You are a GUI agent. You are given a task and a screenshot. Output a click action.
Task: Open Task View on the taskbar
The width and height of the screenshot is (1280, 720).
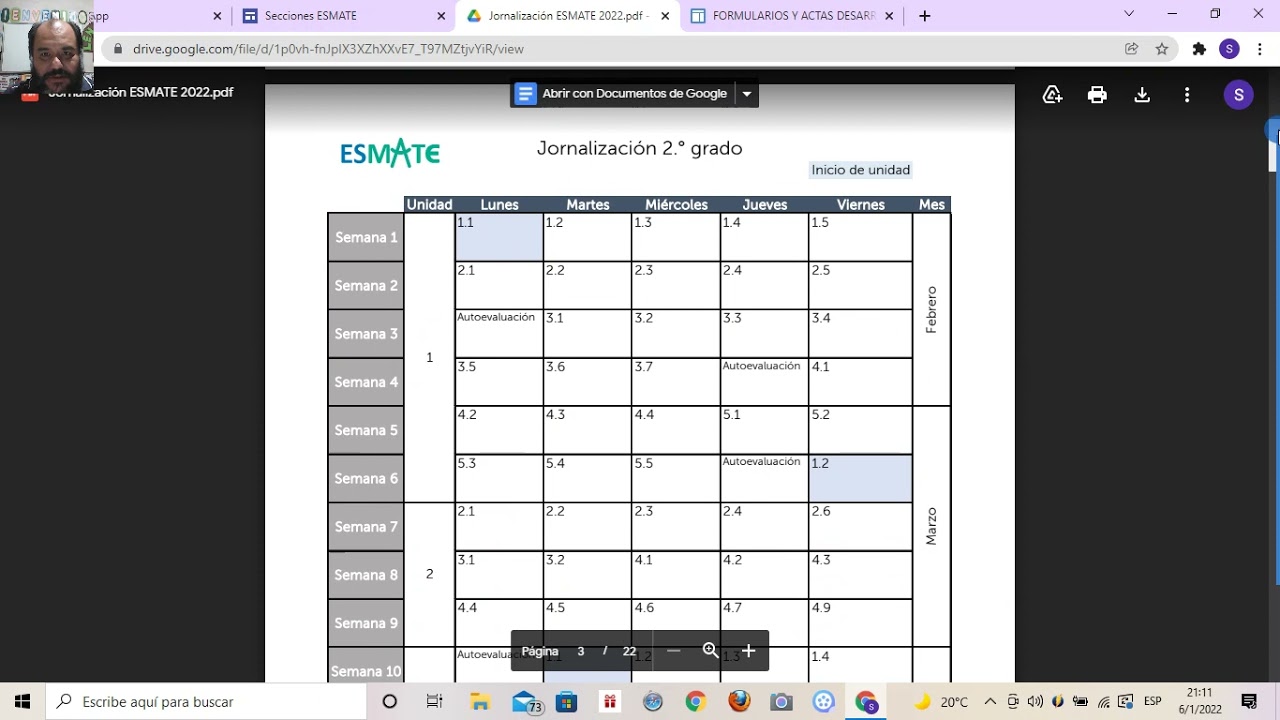tap(434, 702)
